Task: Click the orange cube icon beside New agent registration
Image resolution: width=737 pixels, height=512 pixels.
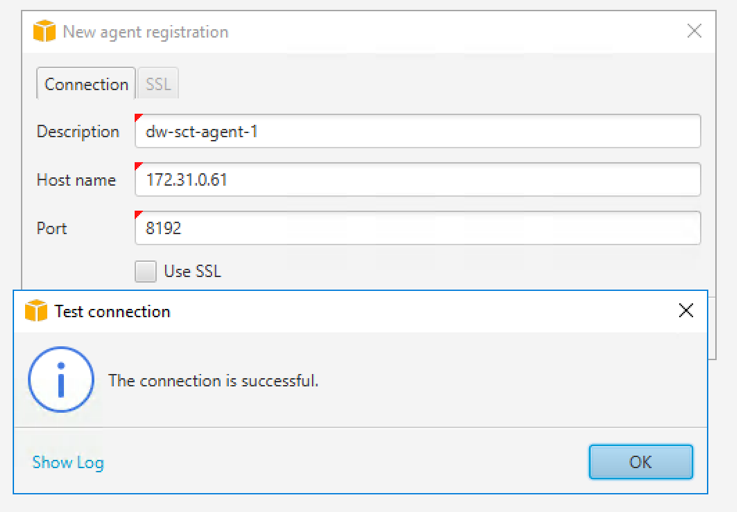Action: (44, 31)
